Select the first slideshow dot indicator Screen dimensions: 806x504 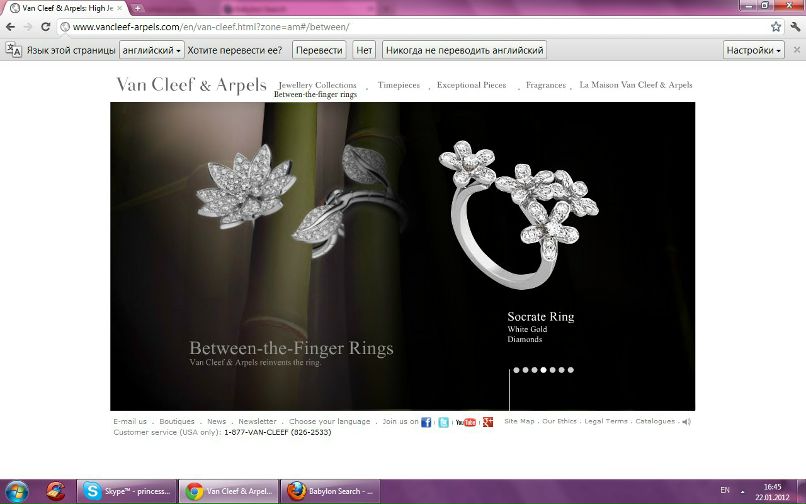coord(516,370)
